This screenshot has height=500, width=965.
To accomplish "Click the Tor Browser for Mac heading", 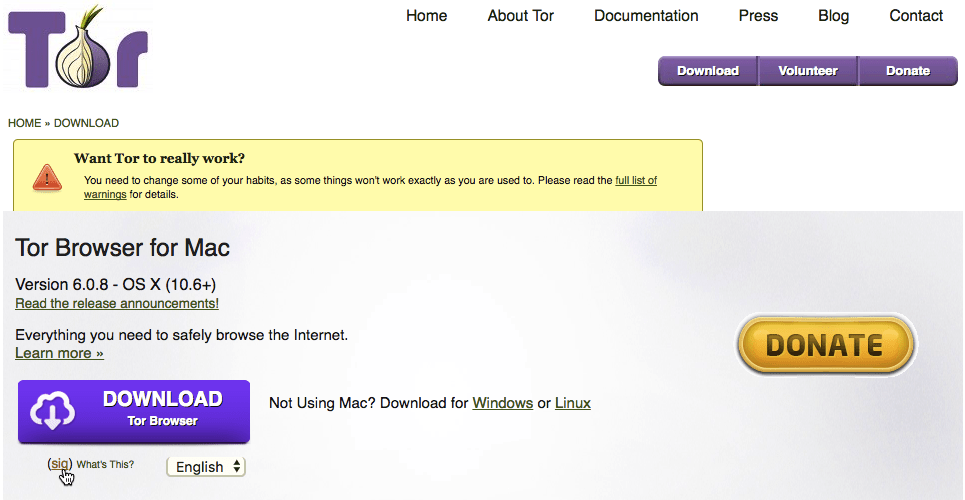I will (x=122, y=248).
